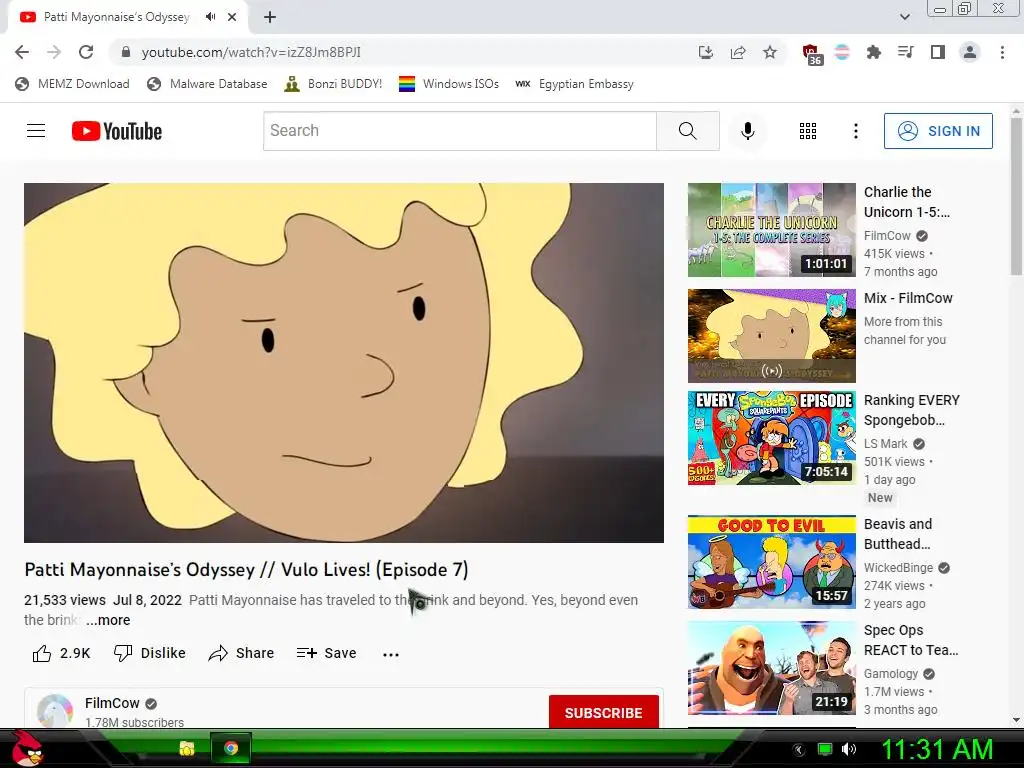Open the Egyptian Embassy bookmark
Screen dimensions: 1024x768
point(574,84)
